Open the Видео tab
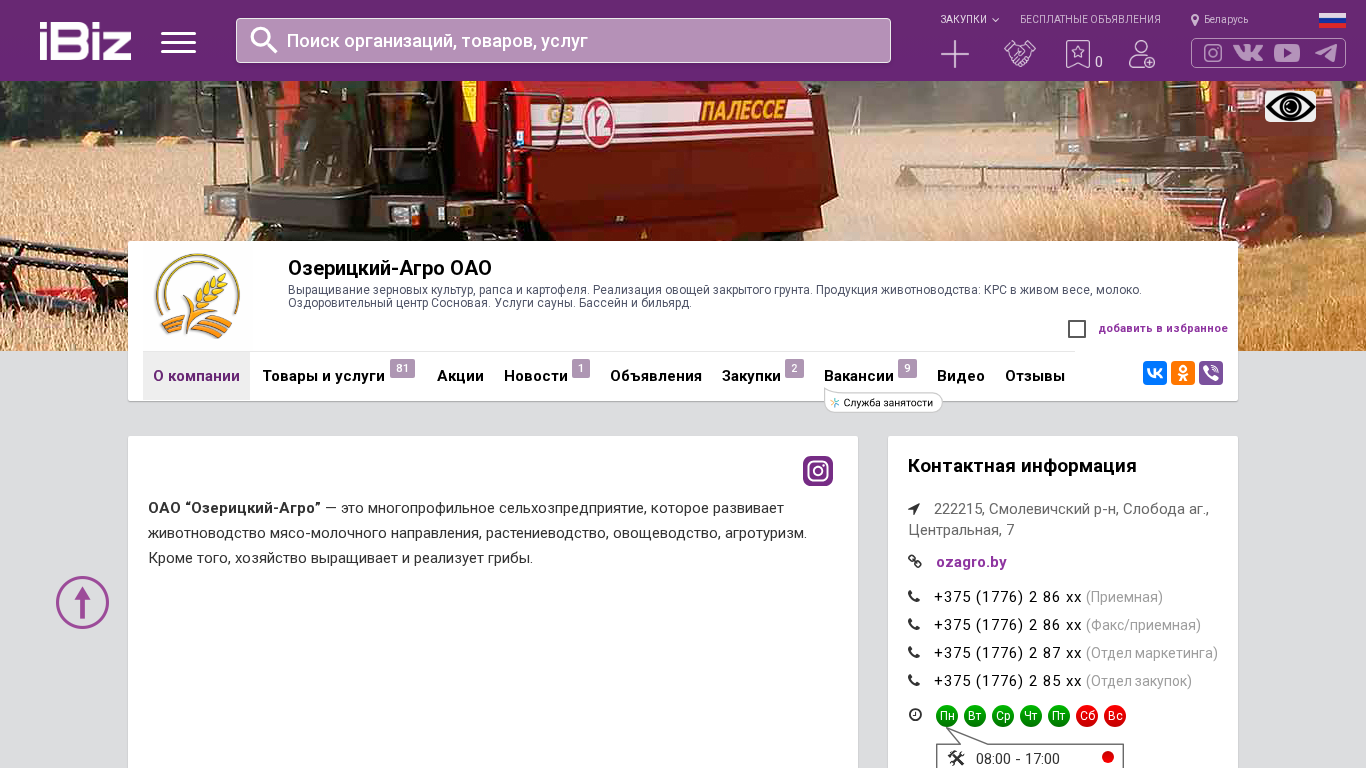This screenshot has height=768, width=1366. [x=961, y=376]
